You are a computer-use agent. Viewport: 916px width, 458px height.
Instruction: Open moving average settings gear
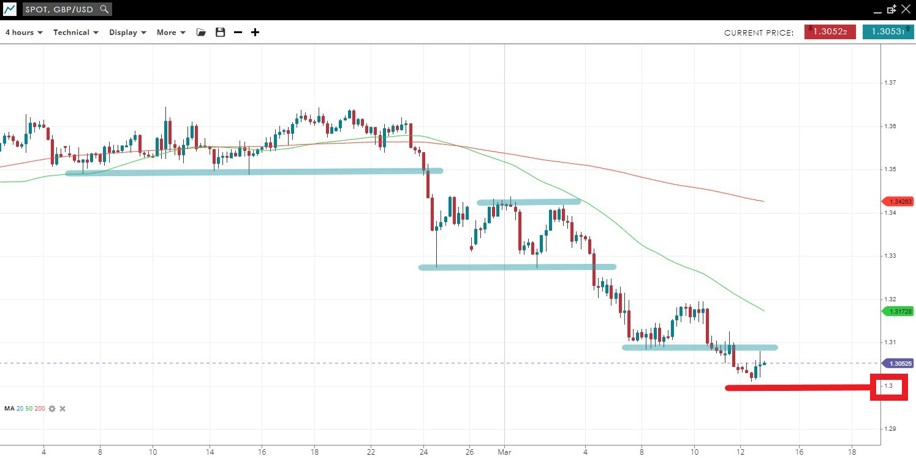click(x=52, y=408)
